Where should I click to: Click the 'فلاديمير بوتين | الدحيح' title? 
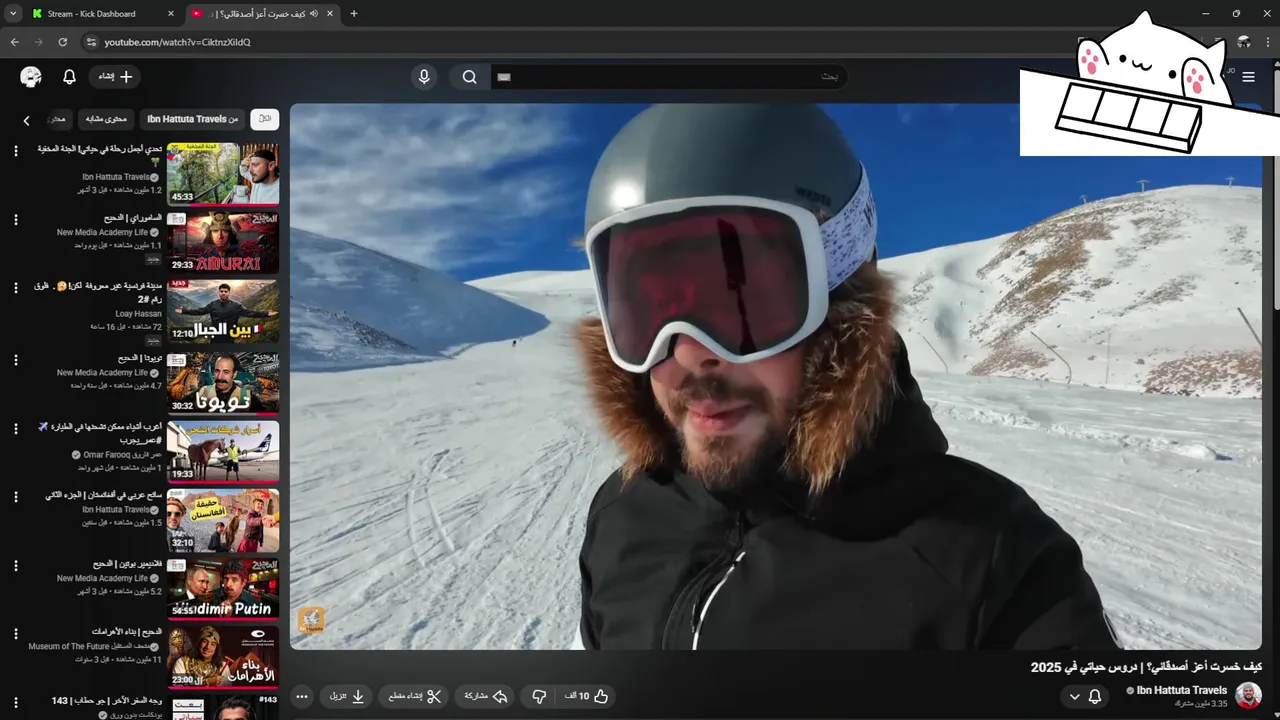(127, 564)
